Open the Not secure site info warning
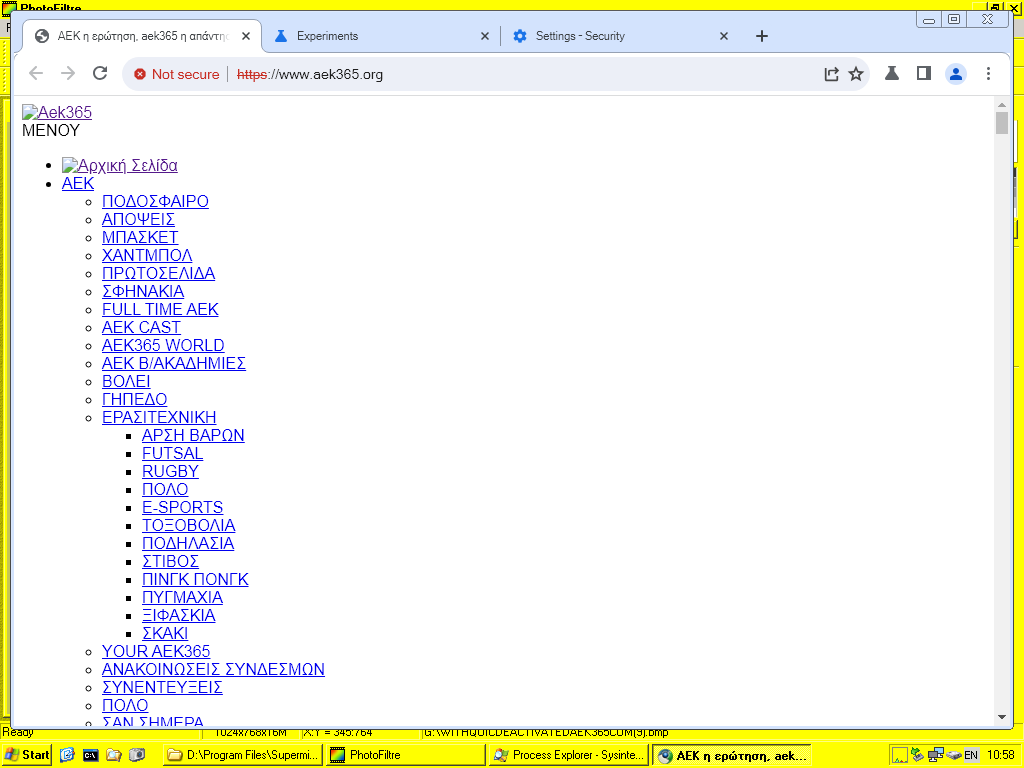The image size is (1024, 768). click(176, 74)
